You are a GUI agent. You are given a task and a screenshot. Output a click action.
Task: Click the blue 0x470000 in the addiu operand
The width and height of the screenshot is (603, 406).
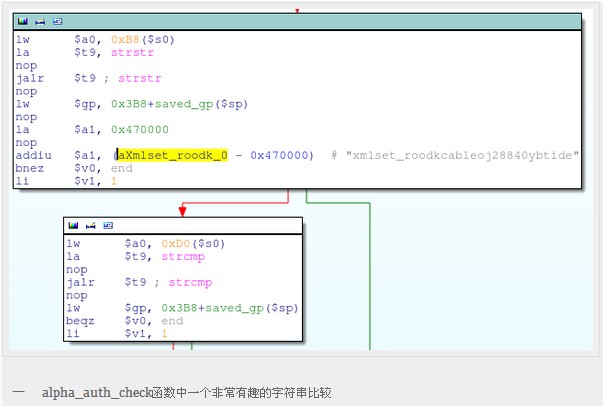[x=279, y=155]
